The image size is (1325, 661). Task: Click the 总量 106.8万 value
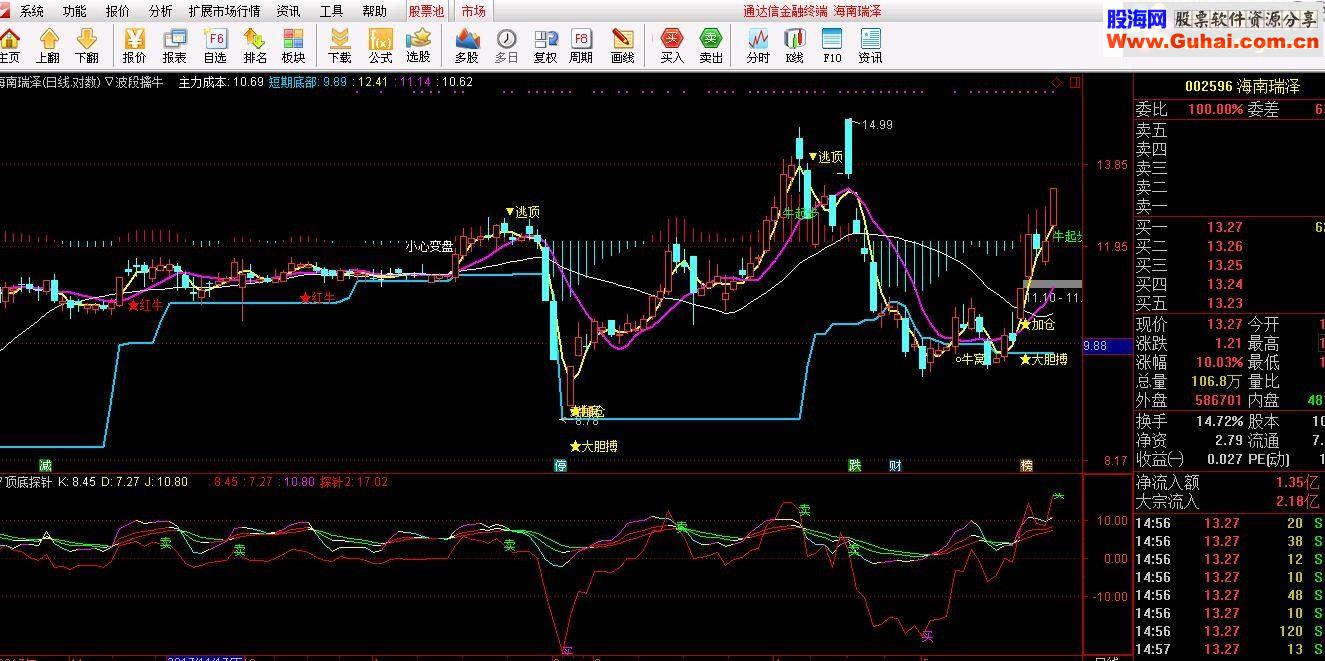[1217, 381]
